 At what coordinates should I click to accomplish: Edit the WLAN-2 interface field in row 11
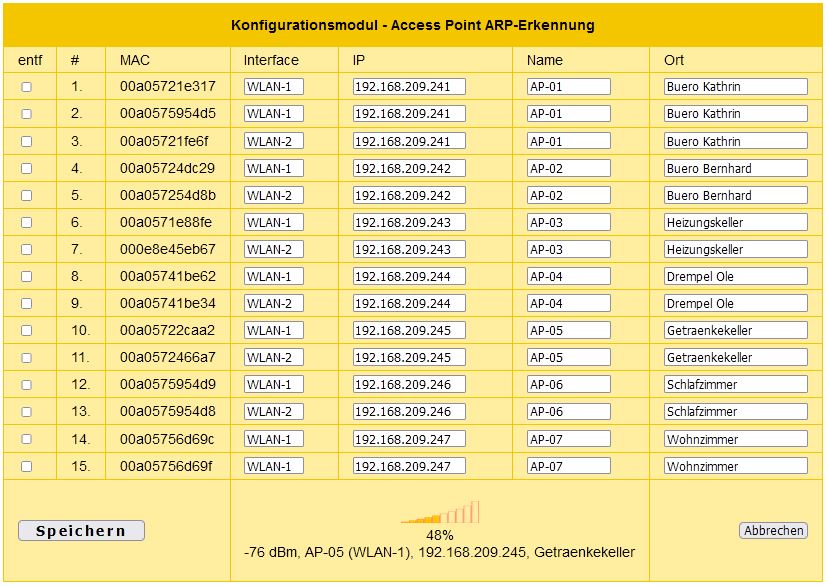[x=274, y=357]
